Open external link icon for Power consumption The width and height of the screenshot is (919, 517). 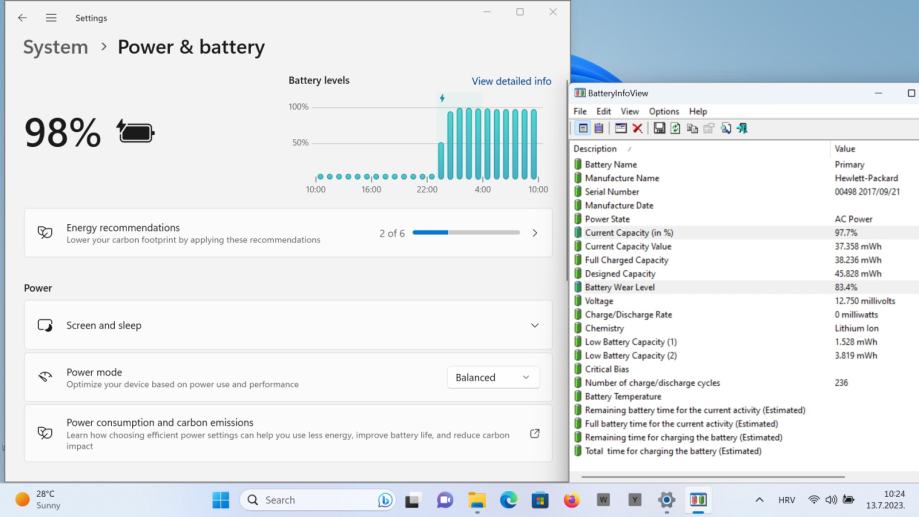click(x=534, y=433)
